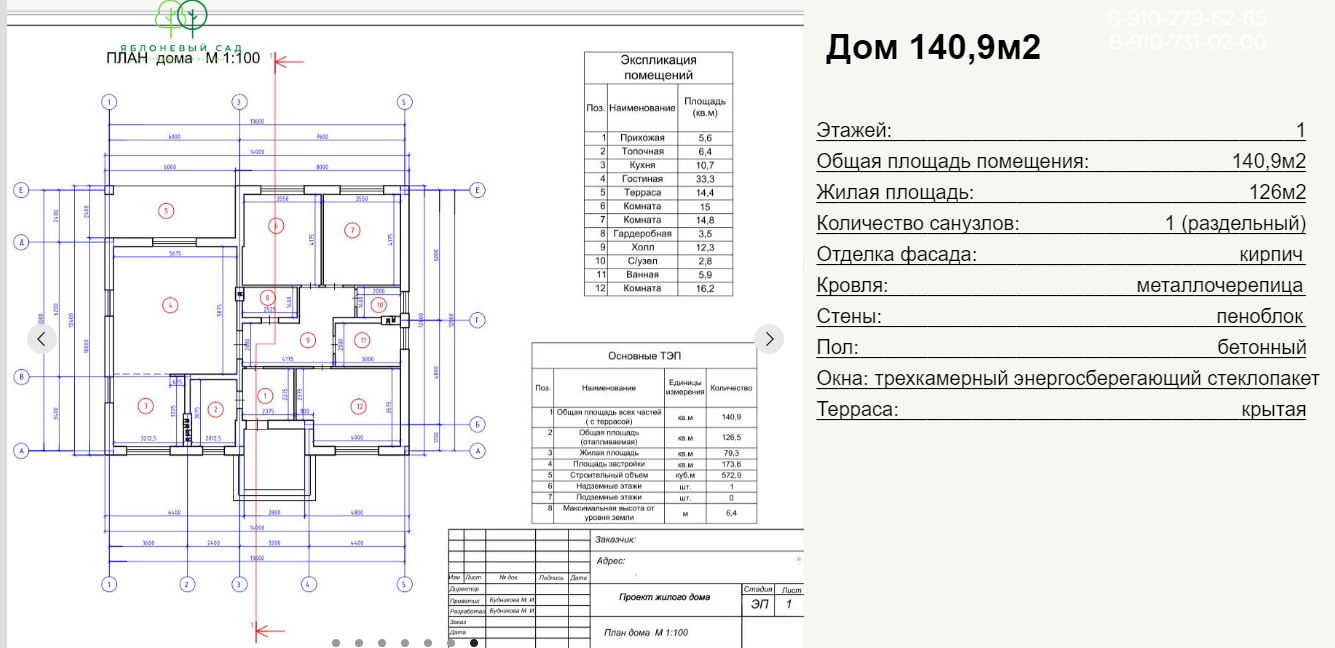This screenshot has height=648, width=1335.
Task: Click "Общая площадь помещения:" label
Action: point(953,162)
